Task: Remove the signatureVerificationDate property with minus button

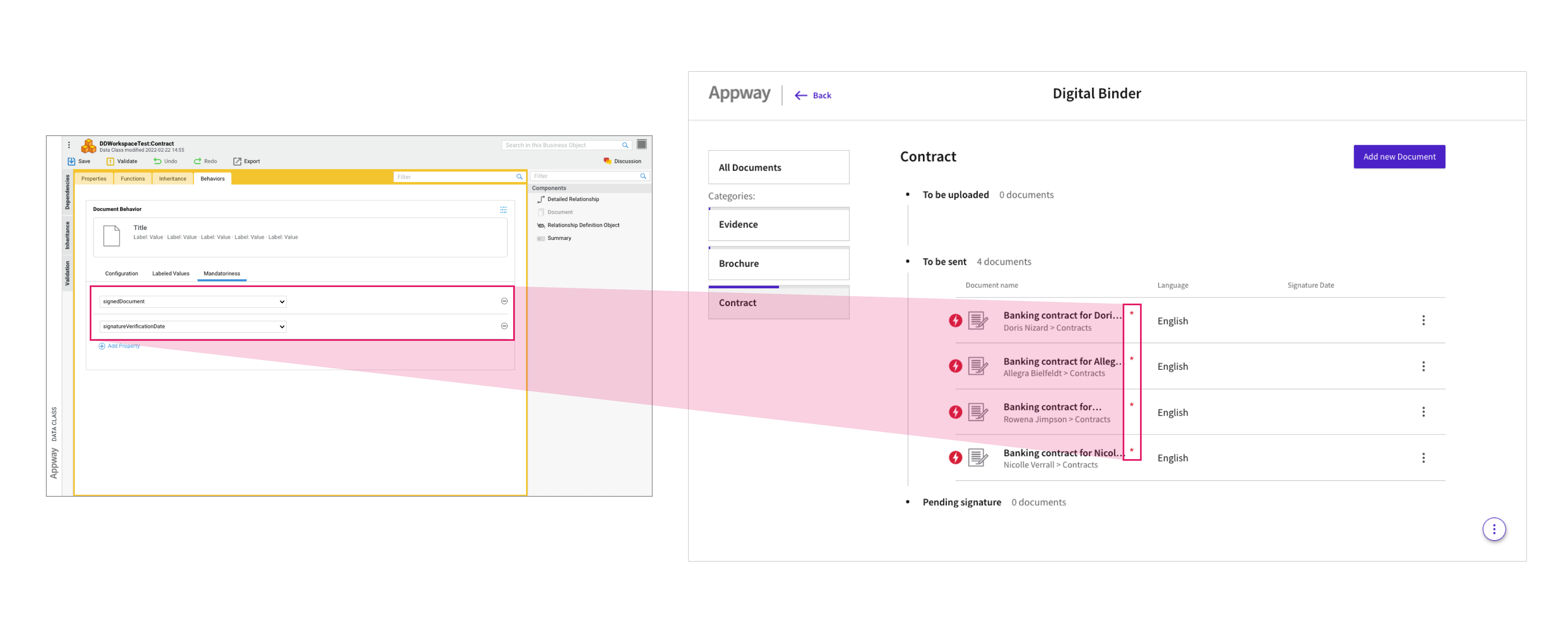Action: [x=504, y=326]
